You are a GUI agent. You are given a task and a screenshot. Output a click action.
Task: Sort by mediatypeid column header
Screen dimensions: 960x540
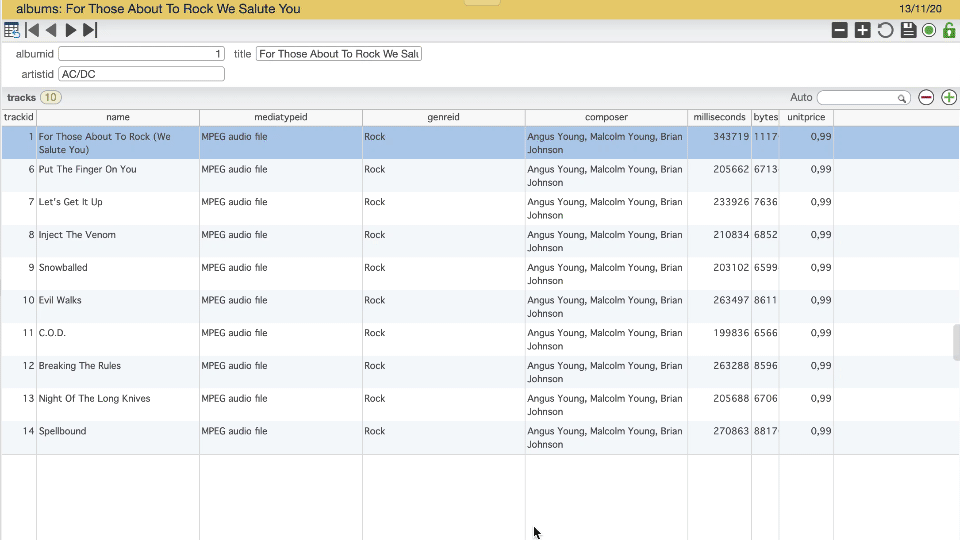(x=280, y=117)
